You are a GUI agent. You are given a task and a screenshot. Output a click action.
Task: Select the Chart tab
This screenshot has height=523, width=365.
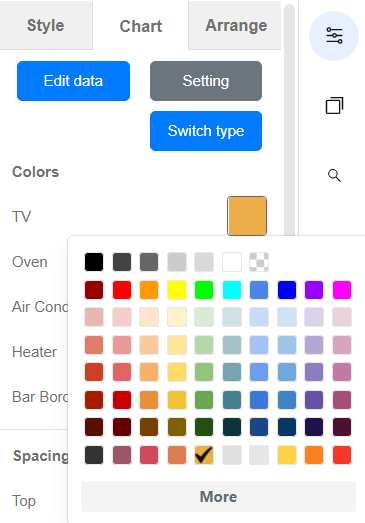141,26
